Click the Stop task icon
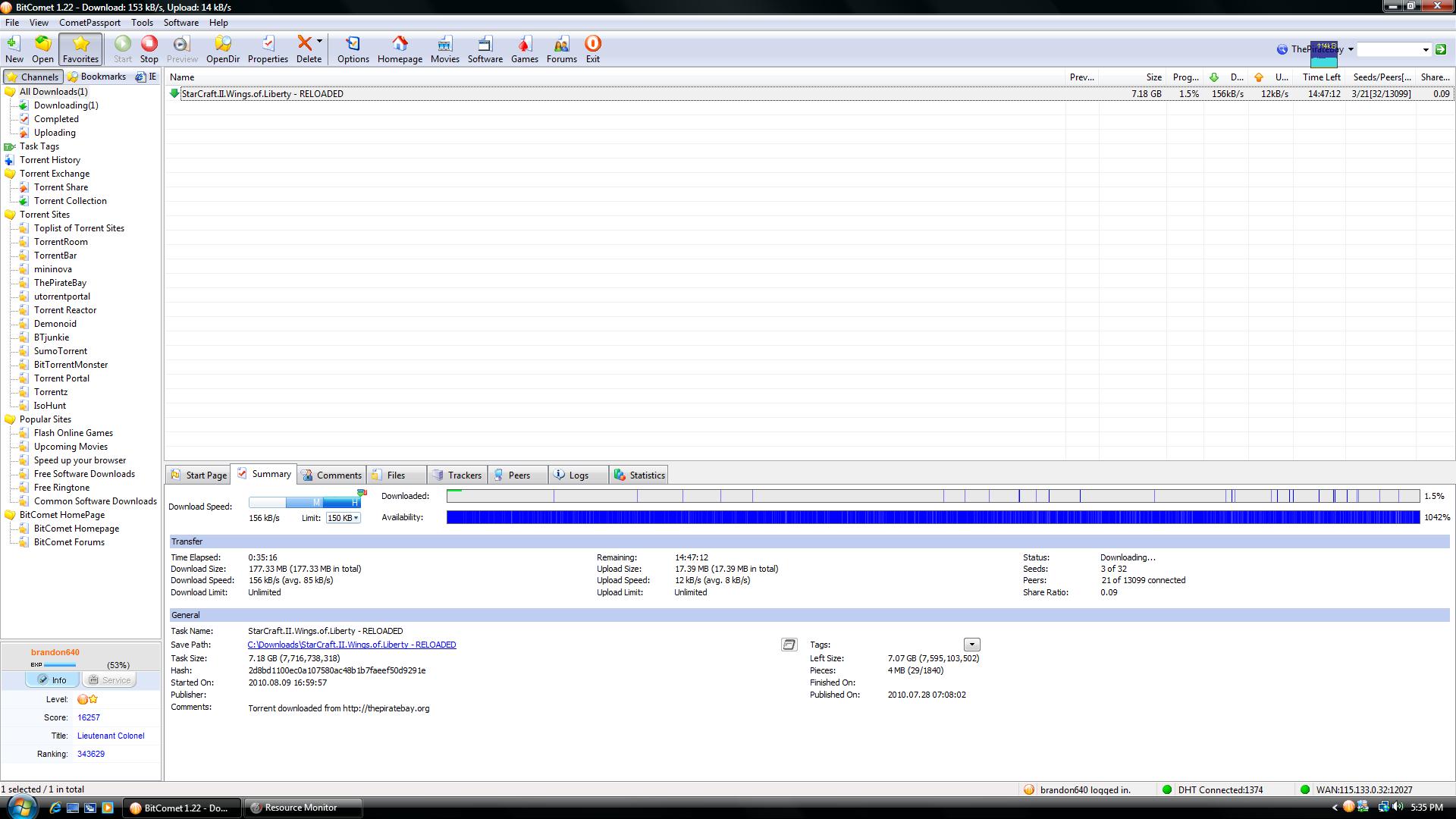Image resolution: width=1456 pixels, height=819 pixels. click(x=149, y=49)
